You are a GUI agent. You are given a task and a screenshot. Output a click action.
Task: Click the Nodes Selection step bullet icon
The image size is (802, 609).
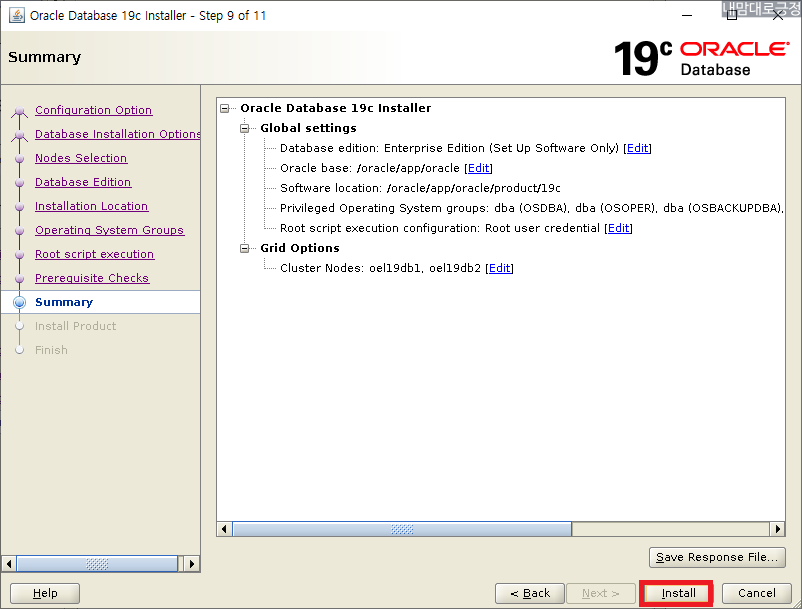[19, 159]
